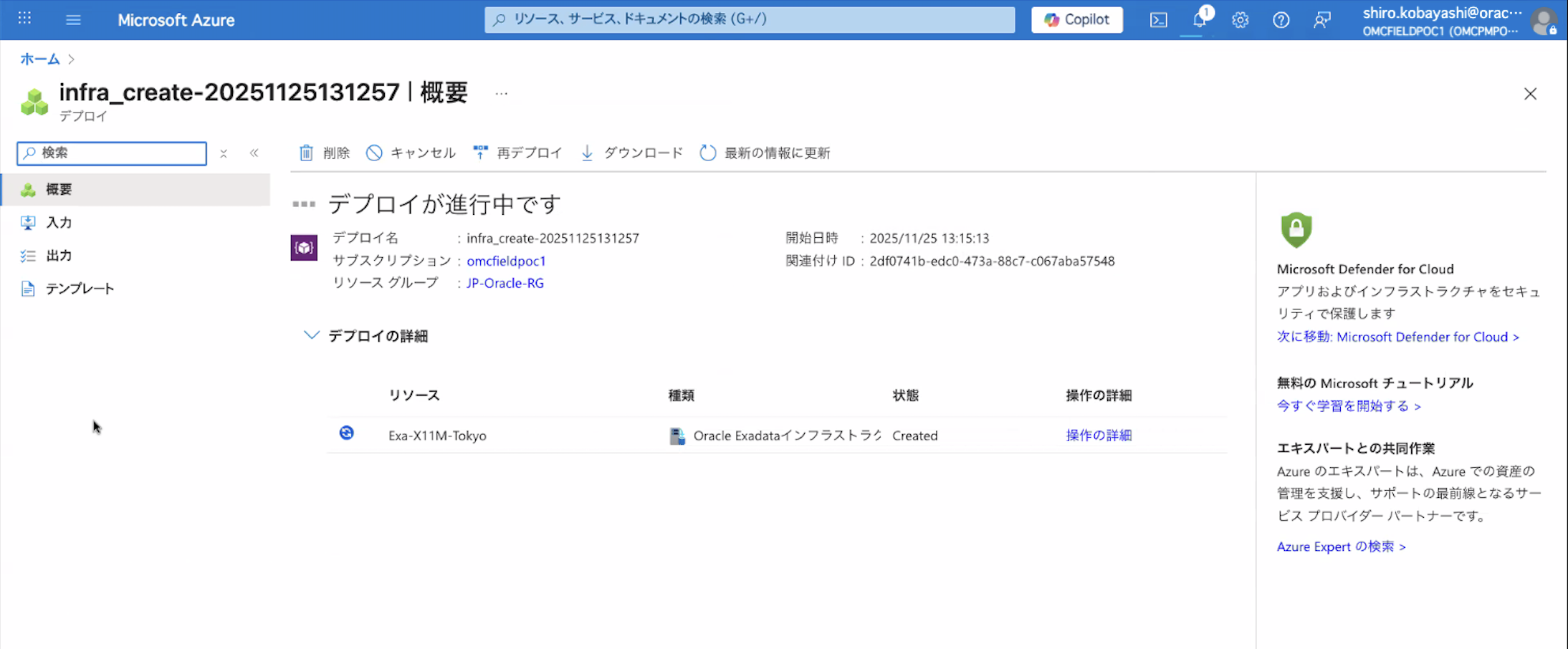Switch to the 入力 sidebar item
Image resolution: width=1568 pixels, height=649 pixels.
59,222
